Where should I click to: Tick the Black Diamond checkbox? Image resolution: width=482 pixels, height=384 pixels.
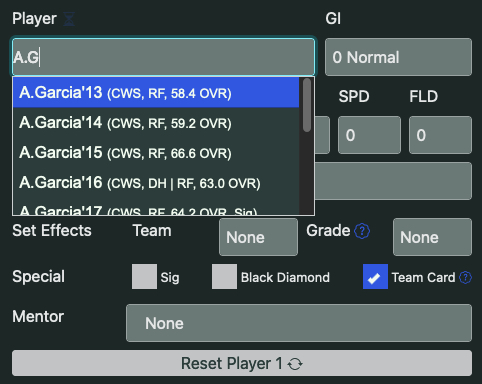[224, 277]
